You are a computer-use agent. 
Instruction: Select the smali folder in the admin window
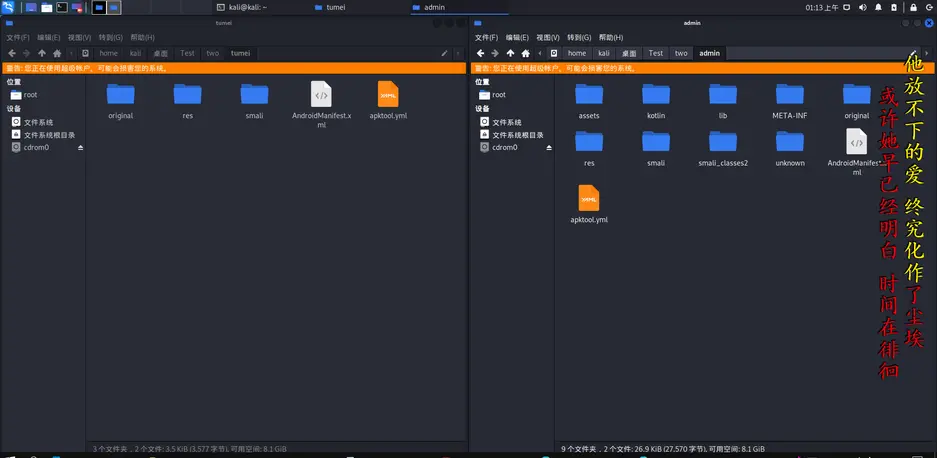point(656,148)
